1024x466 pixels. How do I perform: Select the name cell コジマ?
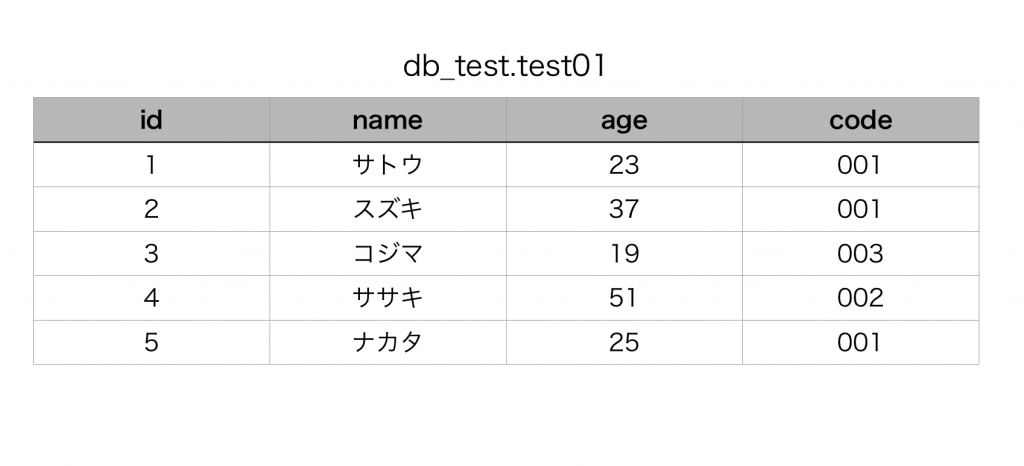[388, 254]
